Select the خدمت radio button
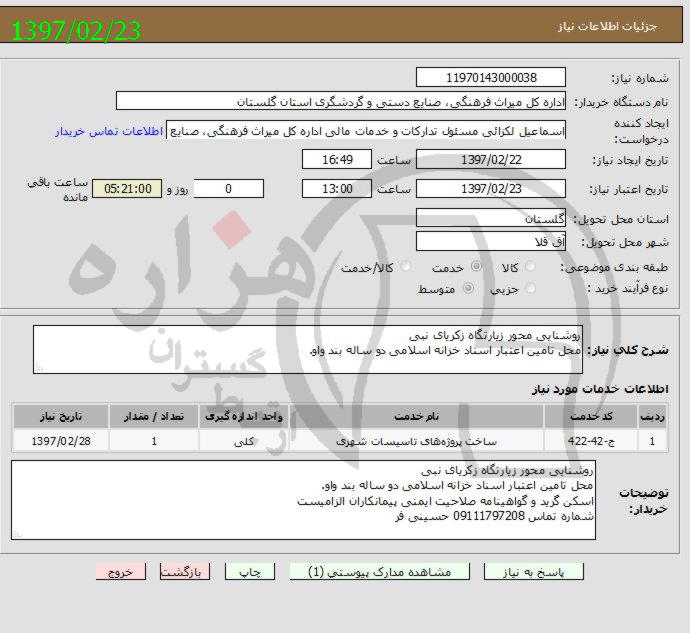The image size is (690, 633). point(476,266)
